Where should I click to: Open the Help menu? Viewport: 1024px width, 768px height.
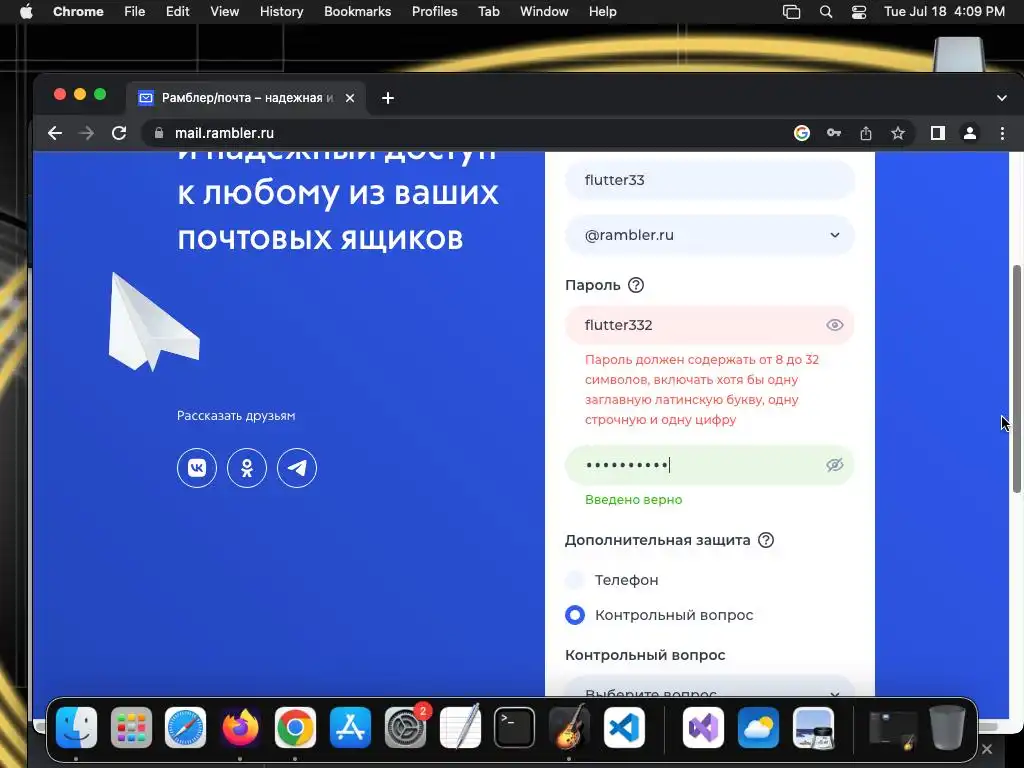coord(602,12)
